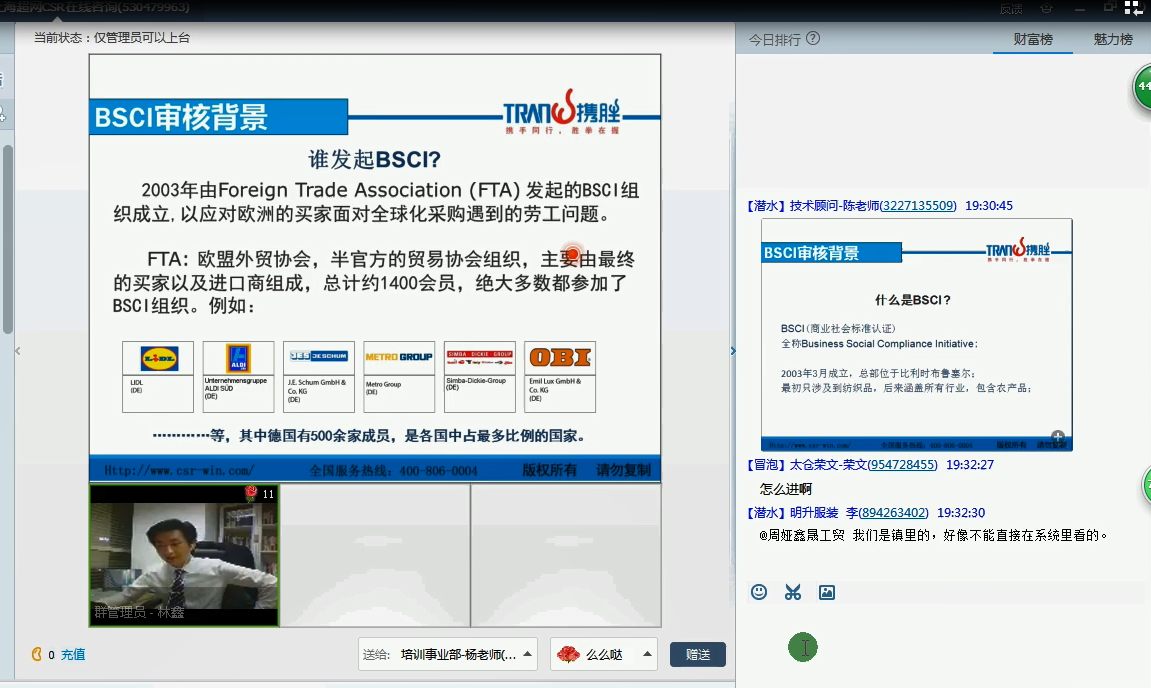1151x688 pixels.
Task: Click the chat message 怎么进啊
Action: click(785, 489)
